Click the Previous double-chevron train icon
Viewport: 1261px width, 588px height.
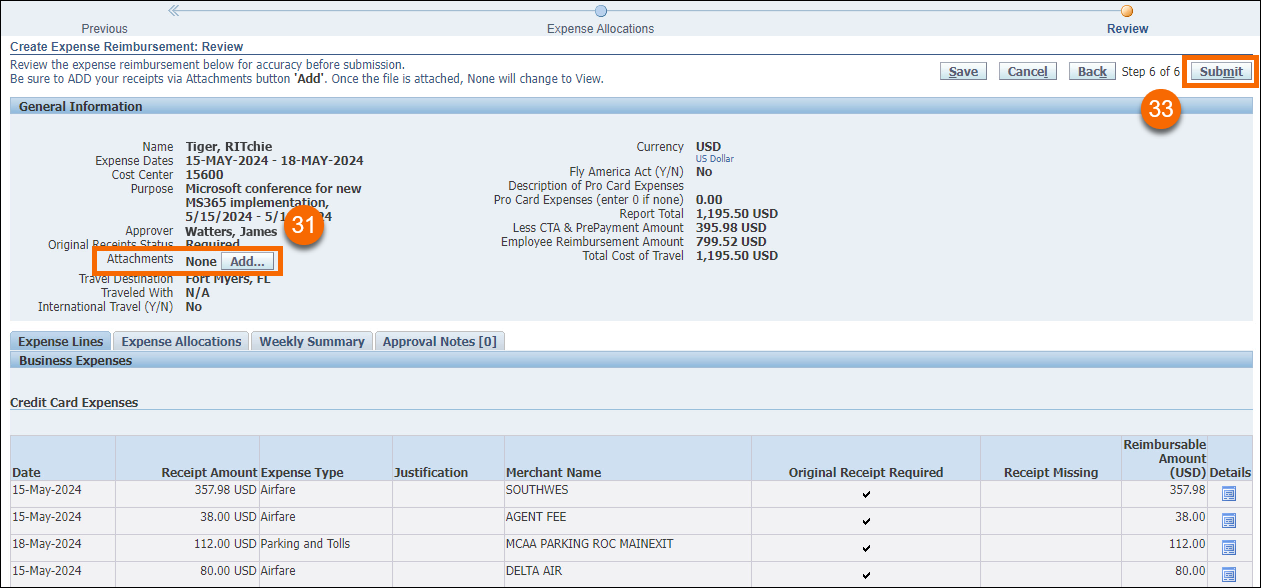pos(174,11)
